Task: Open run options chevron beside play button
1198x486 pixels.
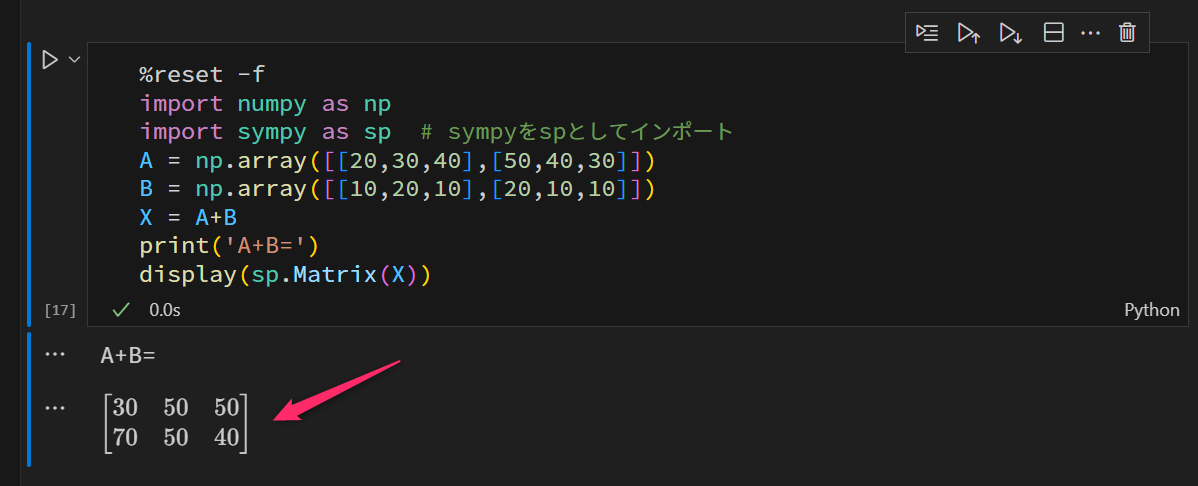Action: (74, 61)
